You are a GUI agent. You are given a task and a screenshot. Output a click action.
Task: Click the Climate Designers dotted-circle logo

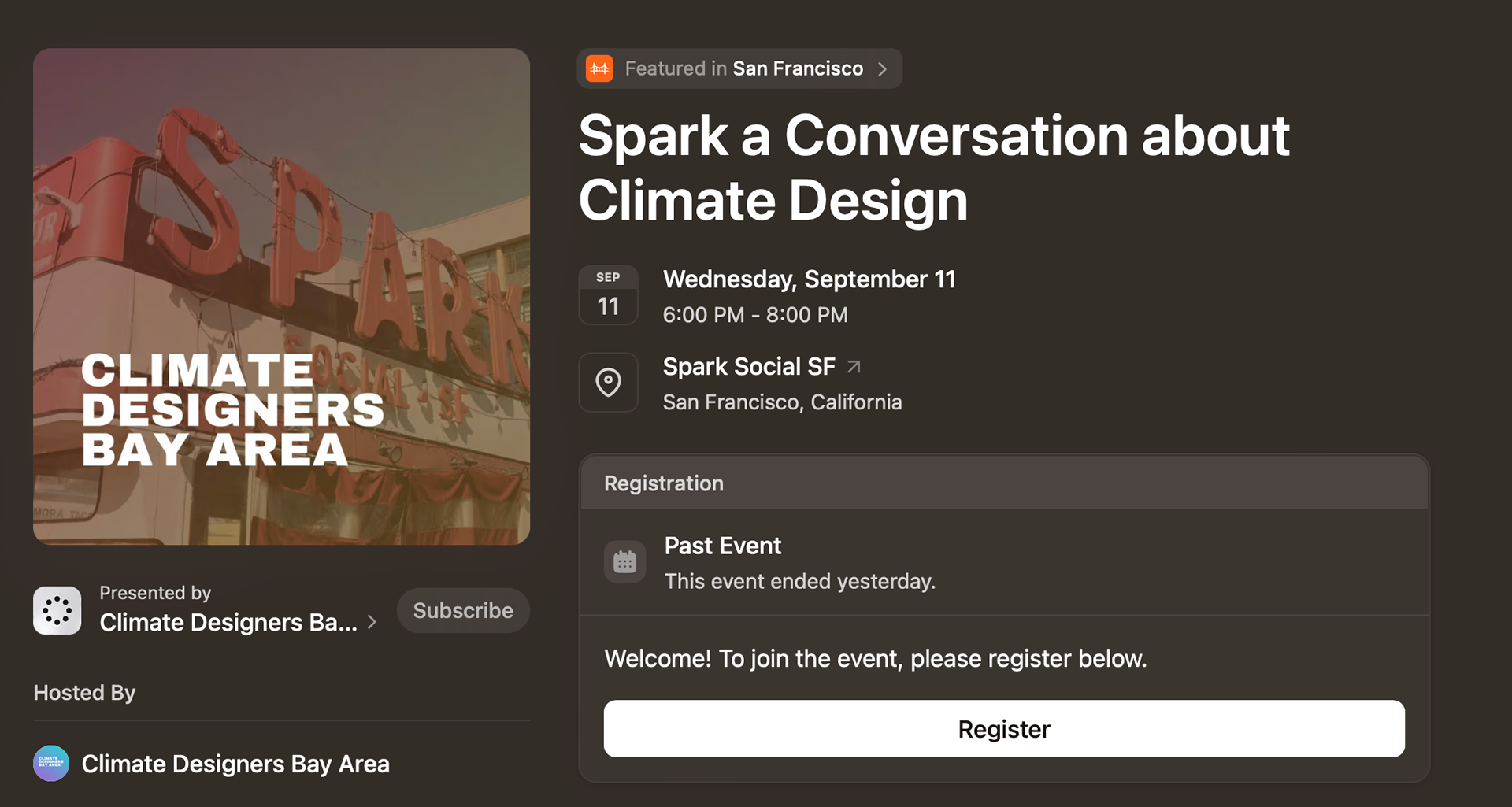tap(57, 610)
